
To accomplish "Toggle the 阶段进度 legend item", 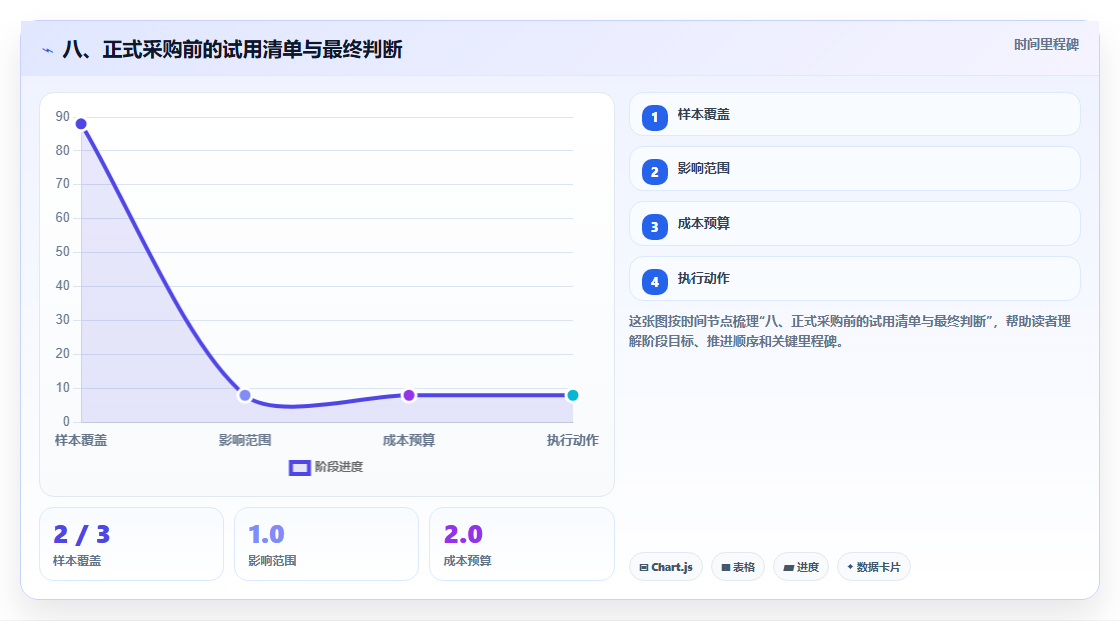I will coord(326,467).
